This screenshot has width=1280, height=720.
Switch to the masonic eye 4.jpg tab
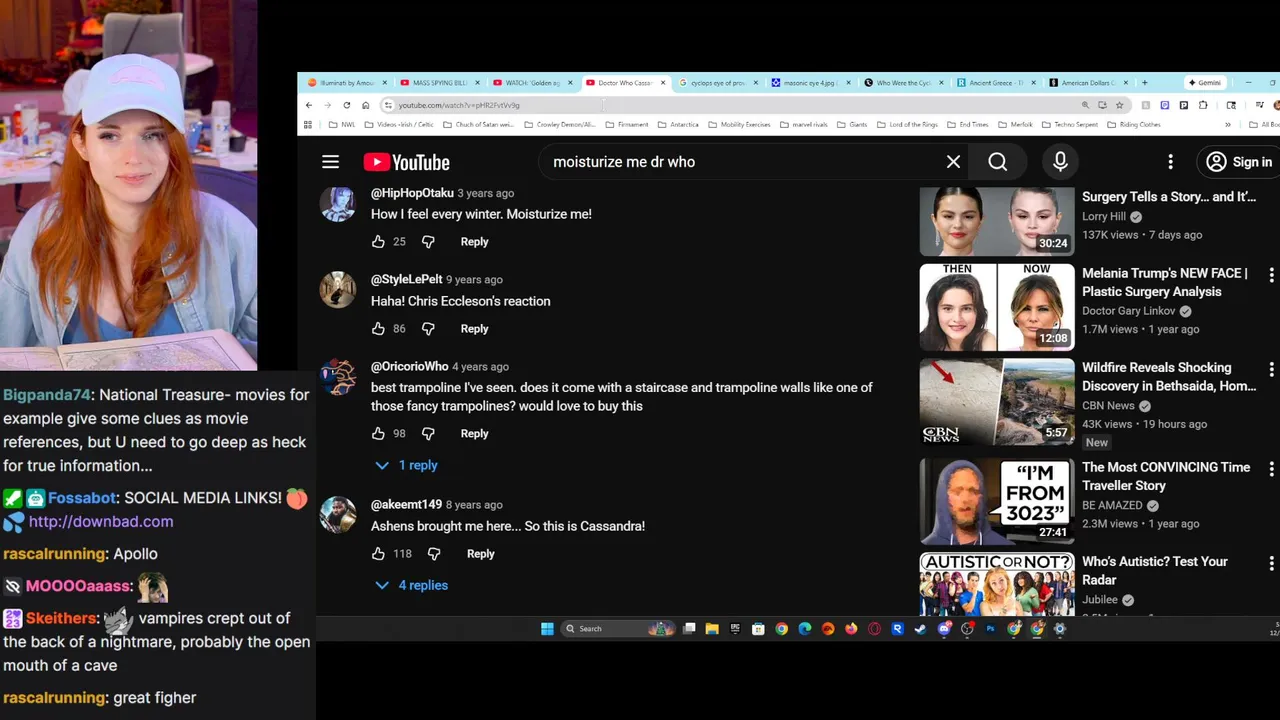[x=810, y=83]
